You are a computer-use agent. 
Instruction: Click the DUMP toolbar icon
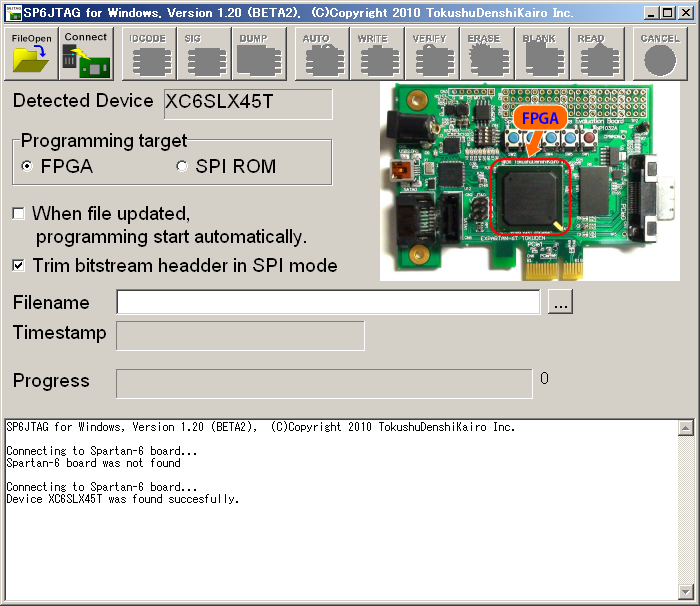click(x=259, y=54)
